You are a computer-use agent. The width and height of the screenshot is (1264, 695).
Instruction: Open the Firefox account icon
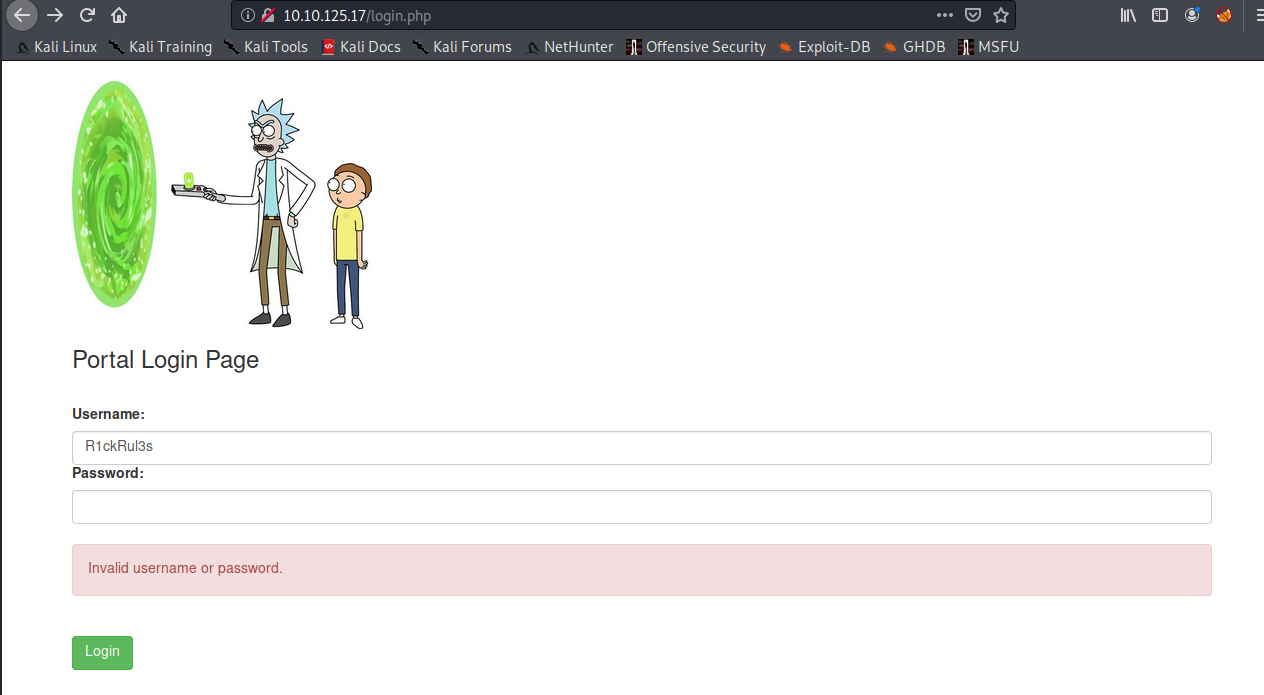pyautogui.click(x=1192, y=15)
